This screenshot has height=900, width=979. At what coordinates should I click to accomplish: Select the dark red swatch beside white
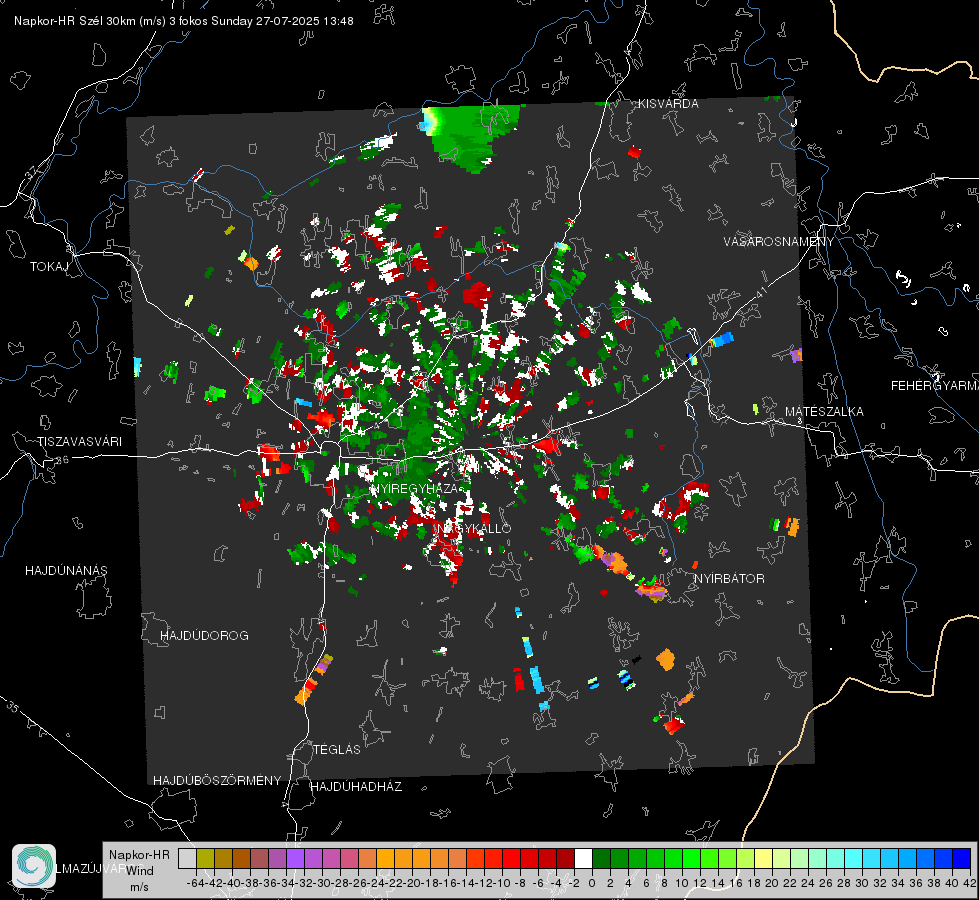(x=565, y=859)
